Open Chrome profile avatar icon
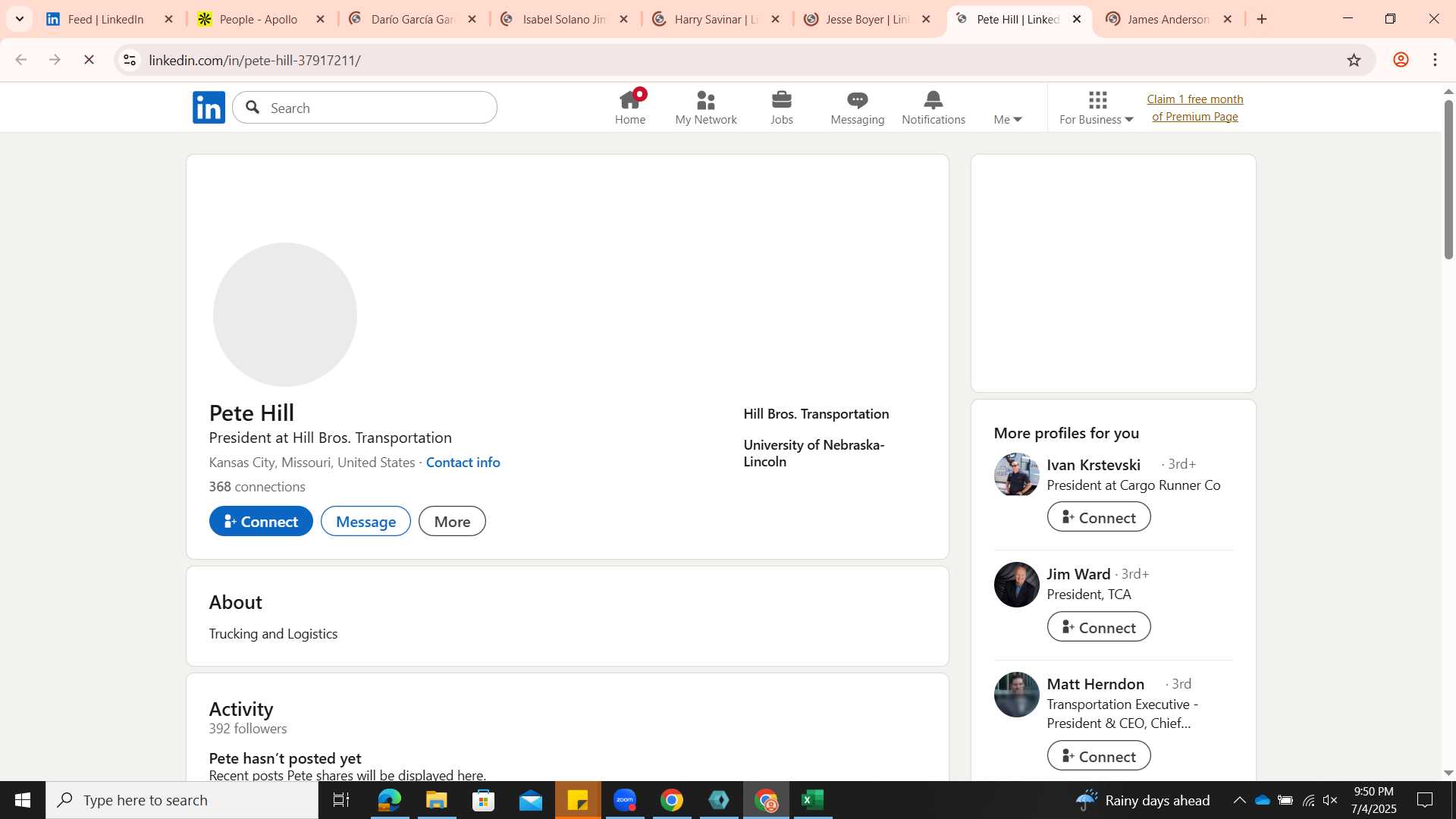Image resolution: width=1456 pixels, height=819 pixels. (1401, 60)
